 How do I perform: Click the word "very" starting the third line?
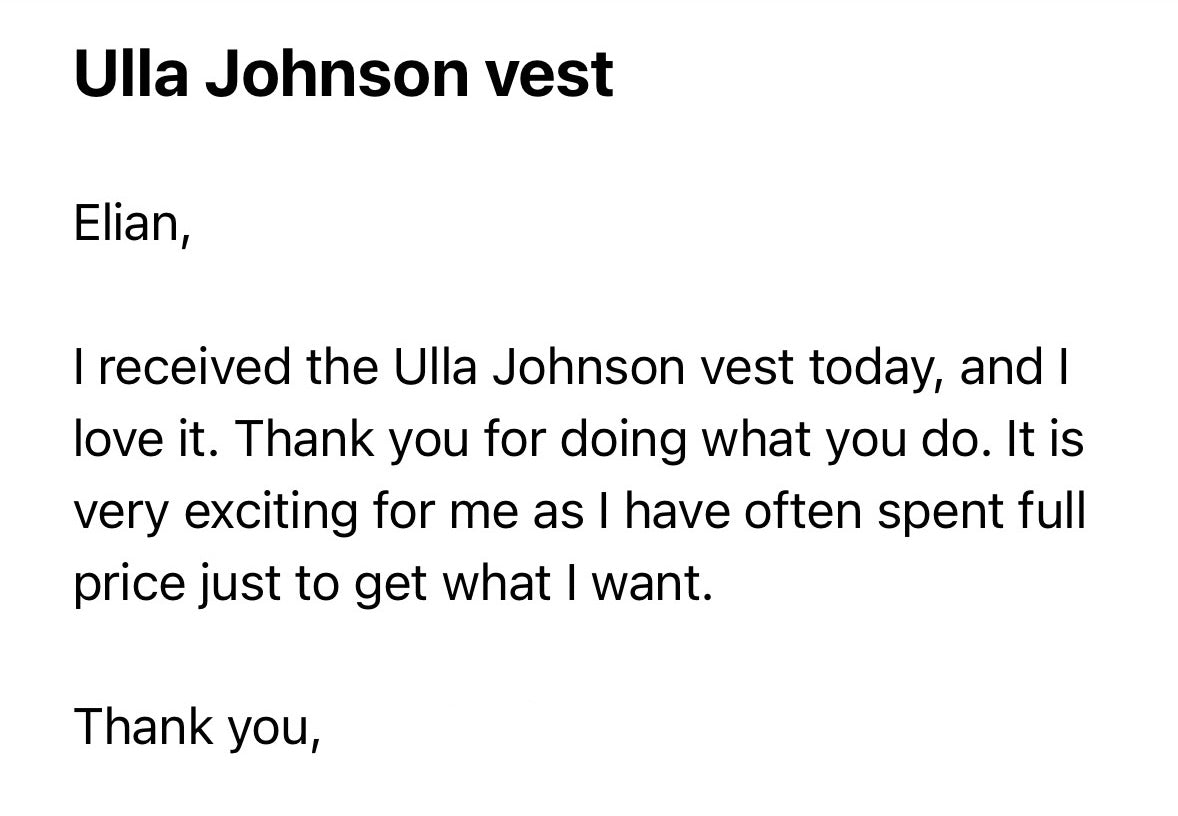coord(120,515)
